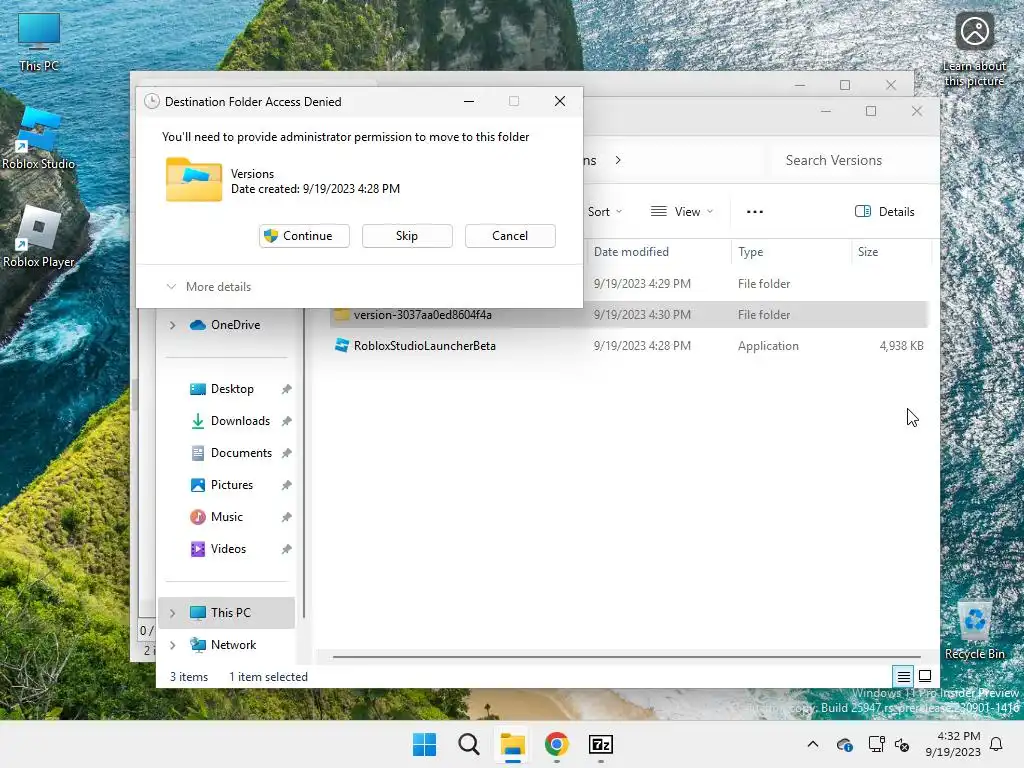The width and height of the screenshot is (1024, 768).
Task: Sort by Type column header
Action: point(791,252)
